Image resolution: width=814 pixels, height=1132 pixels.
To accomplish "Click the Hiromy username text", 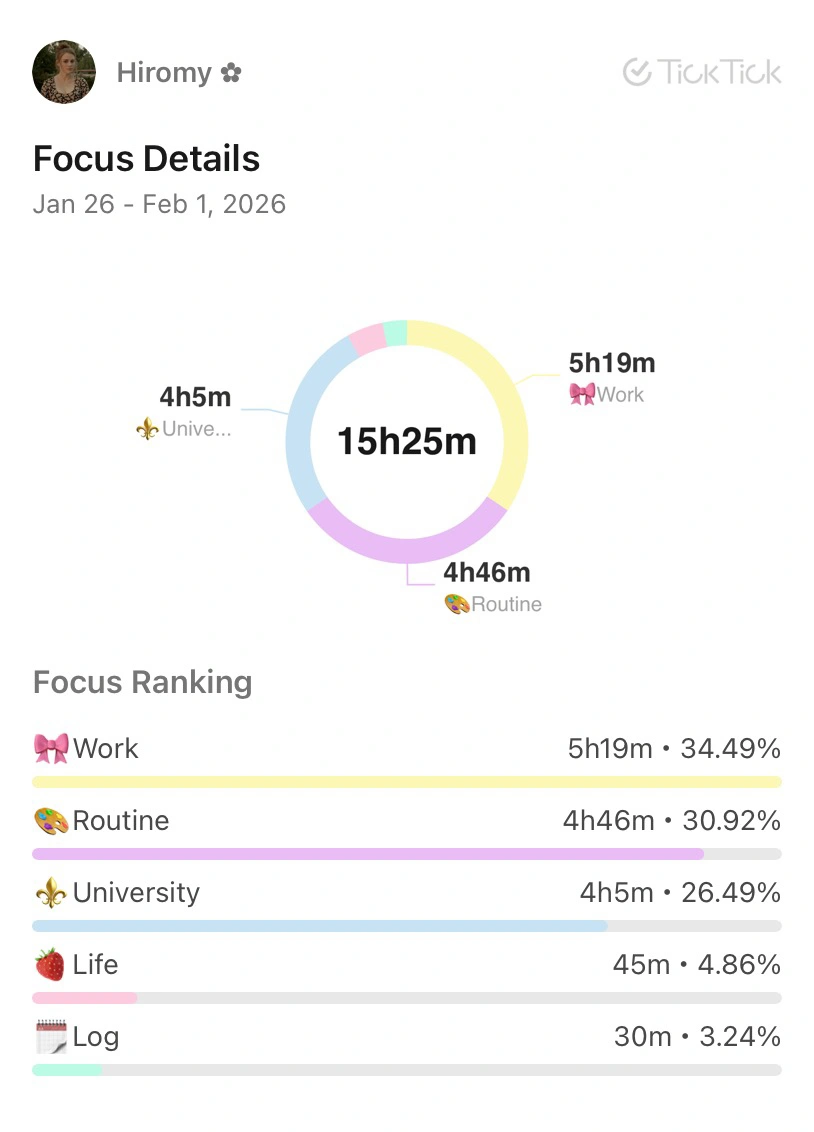I will point(164,73).
